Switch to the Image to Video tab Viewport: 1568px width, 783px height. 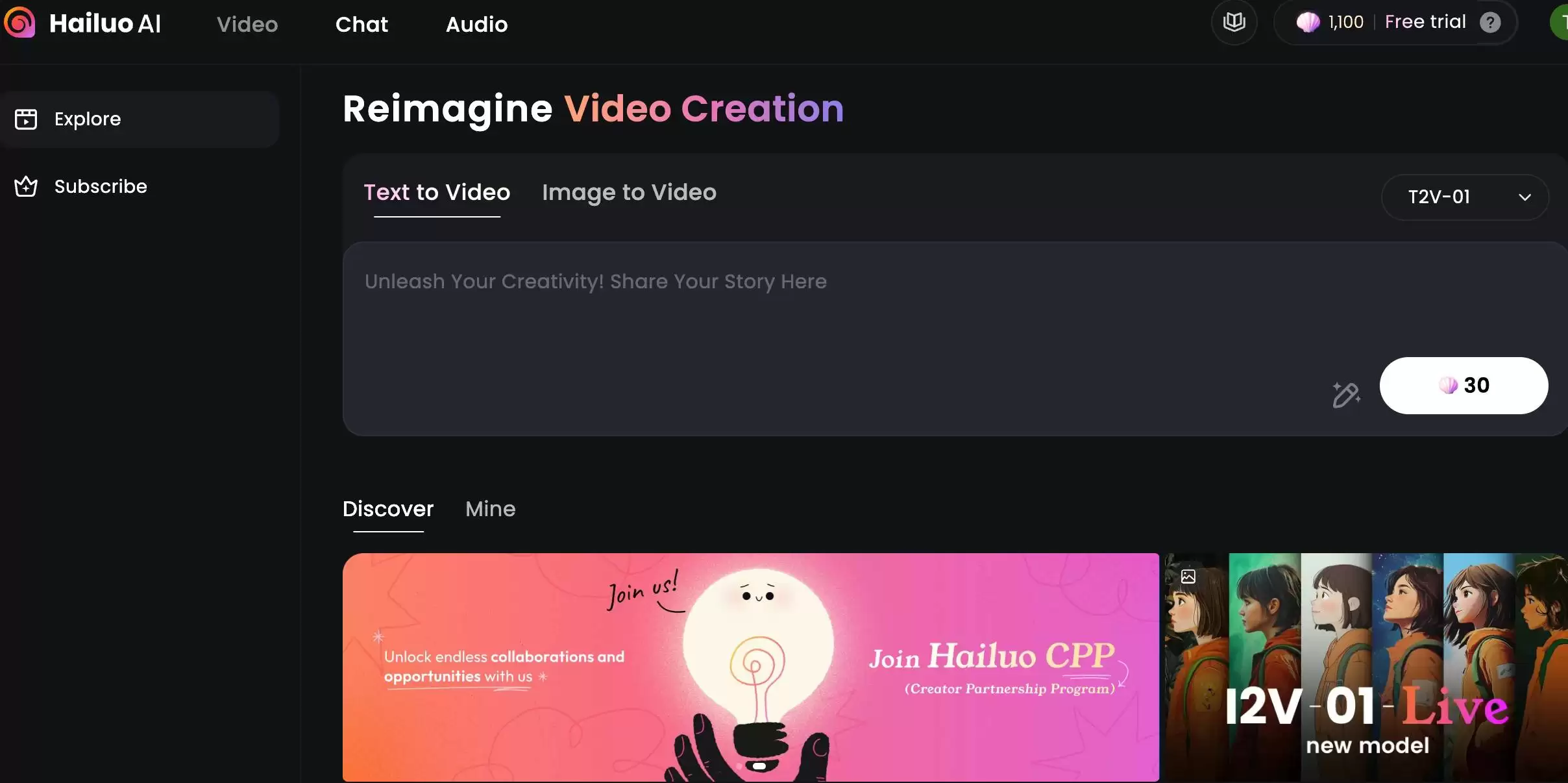[x=629, y=193]
